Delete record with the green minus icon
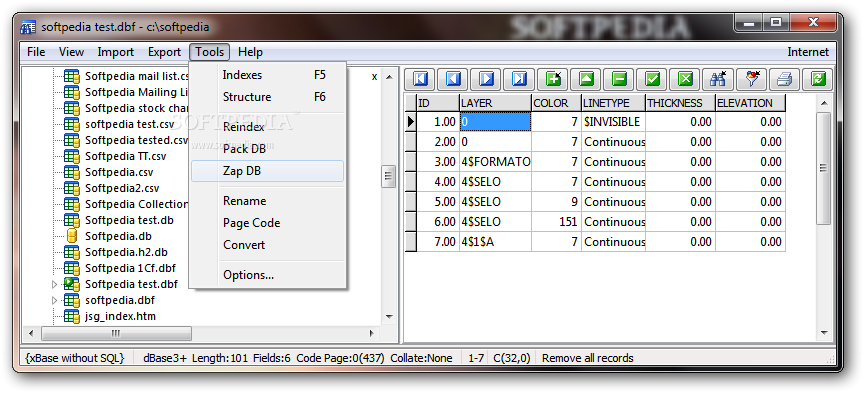864x393 pixels. 619,79
